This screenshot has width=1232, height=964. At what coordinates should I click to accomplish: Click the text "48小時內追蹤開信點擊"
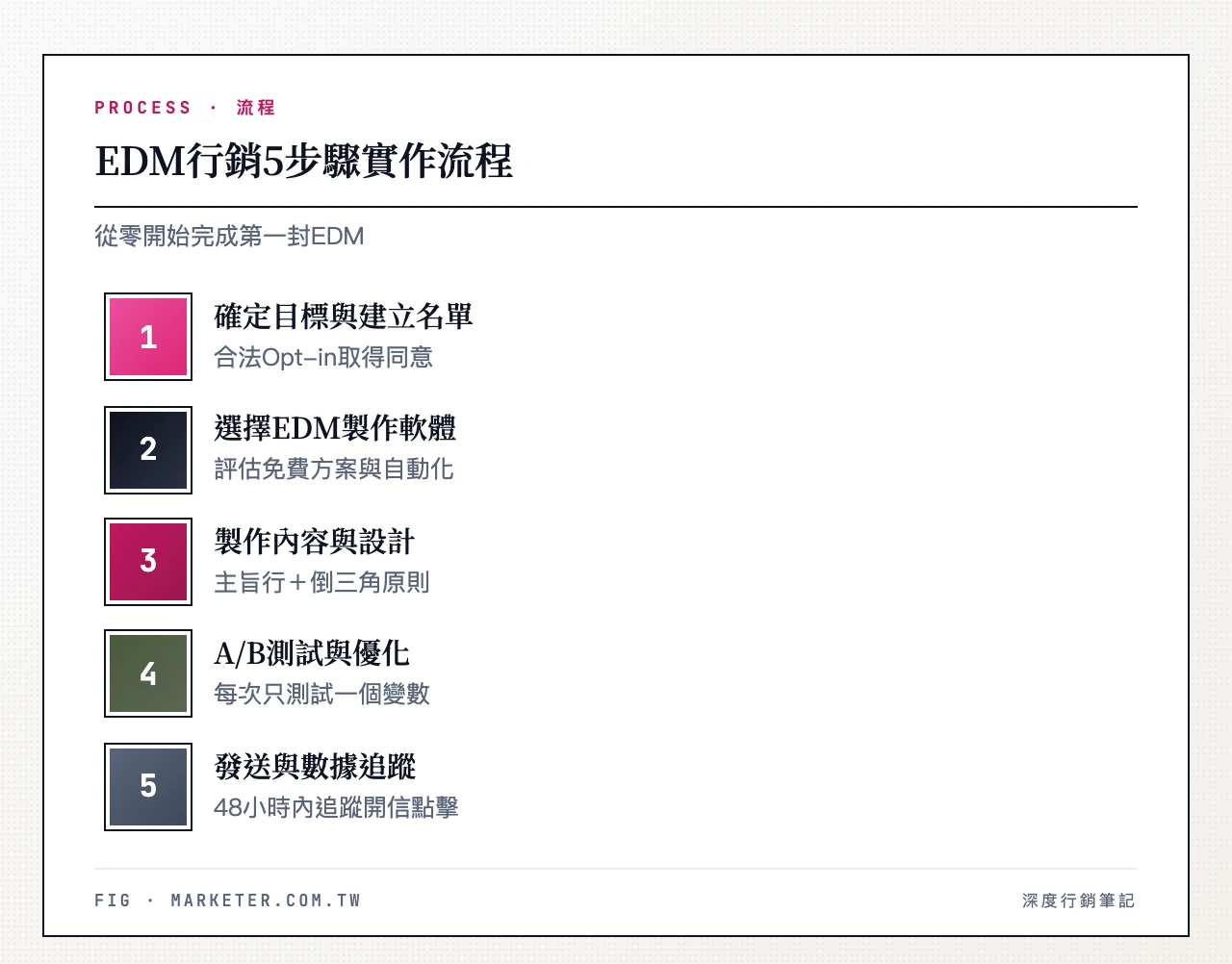336,808
